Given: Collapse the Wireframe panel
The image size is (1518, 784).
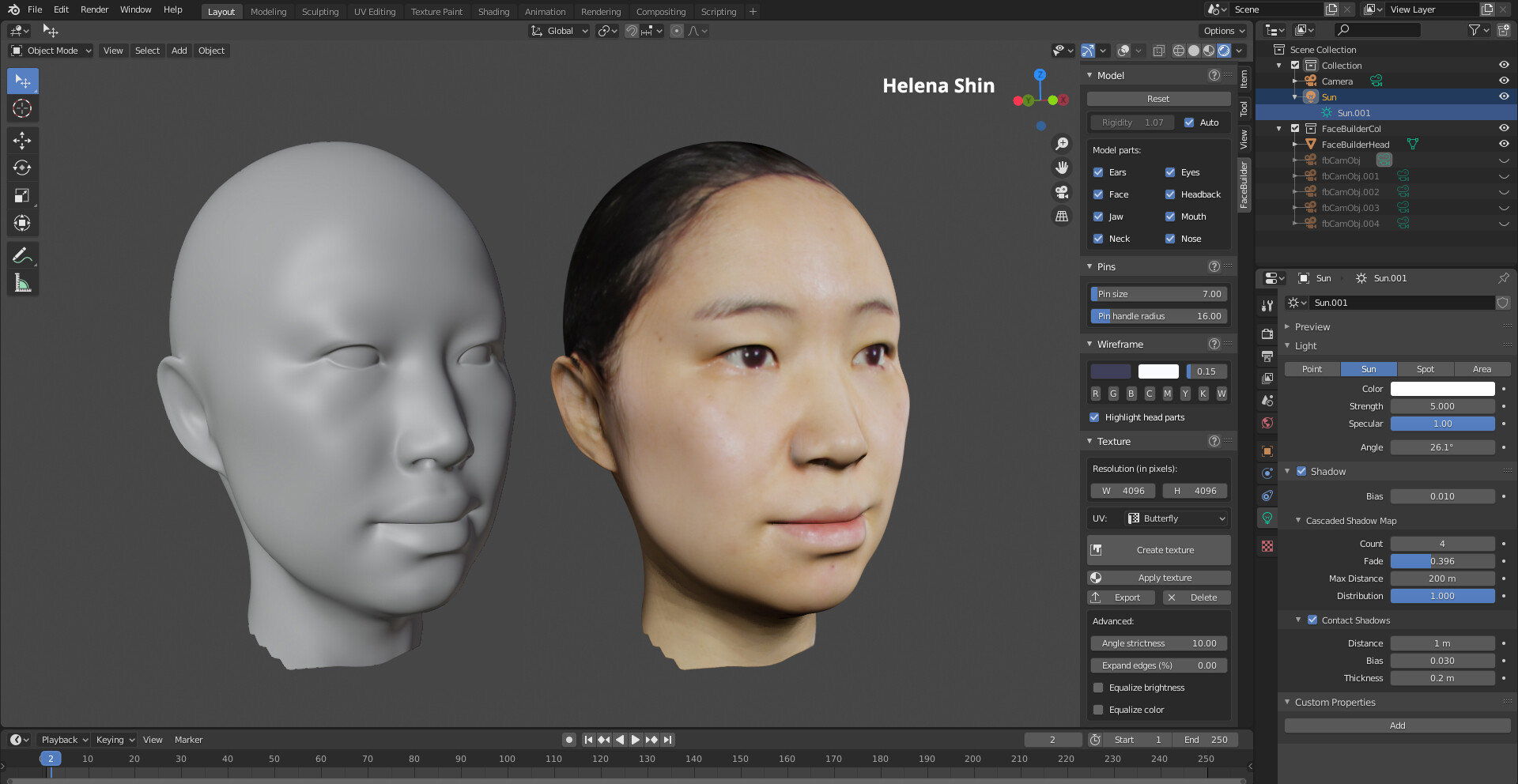Looking at the screenshot, I should coord(1089,345).
